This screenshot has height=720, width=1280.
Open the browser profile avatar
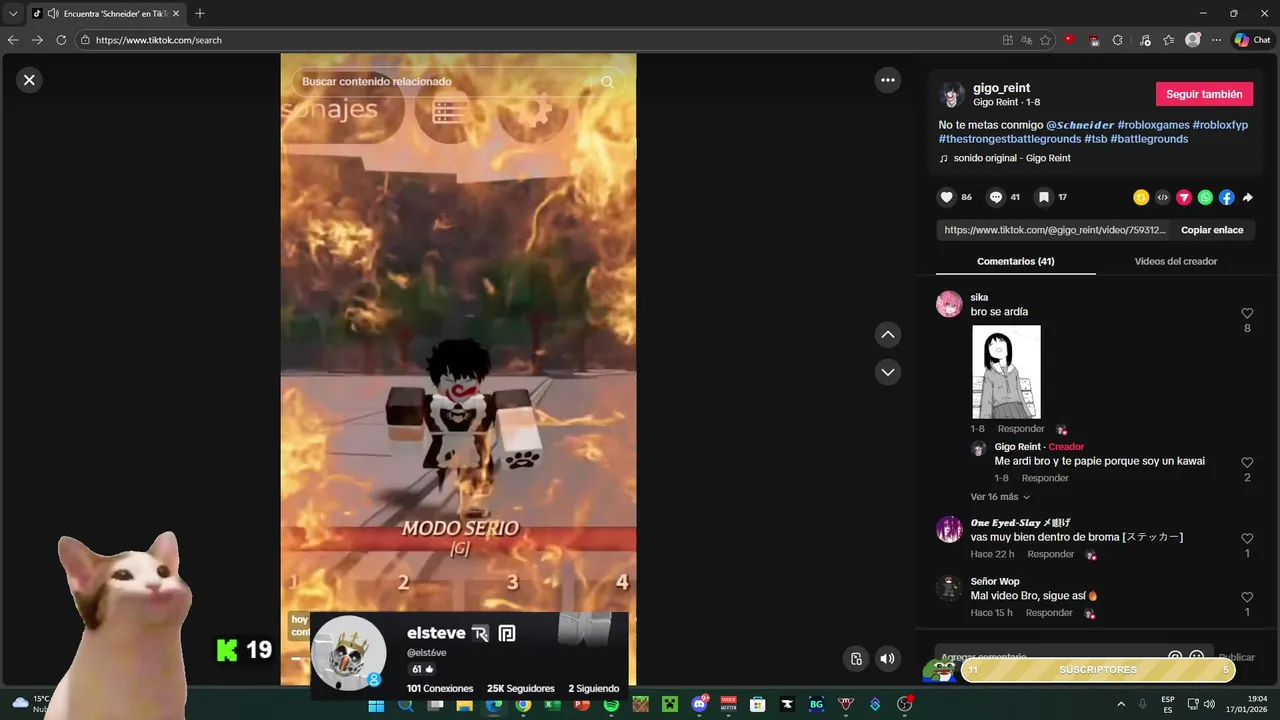(x=1192, y=40)
